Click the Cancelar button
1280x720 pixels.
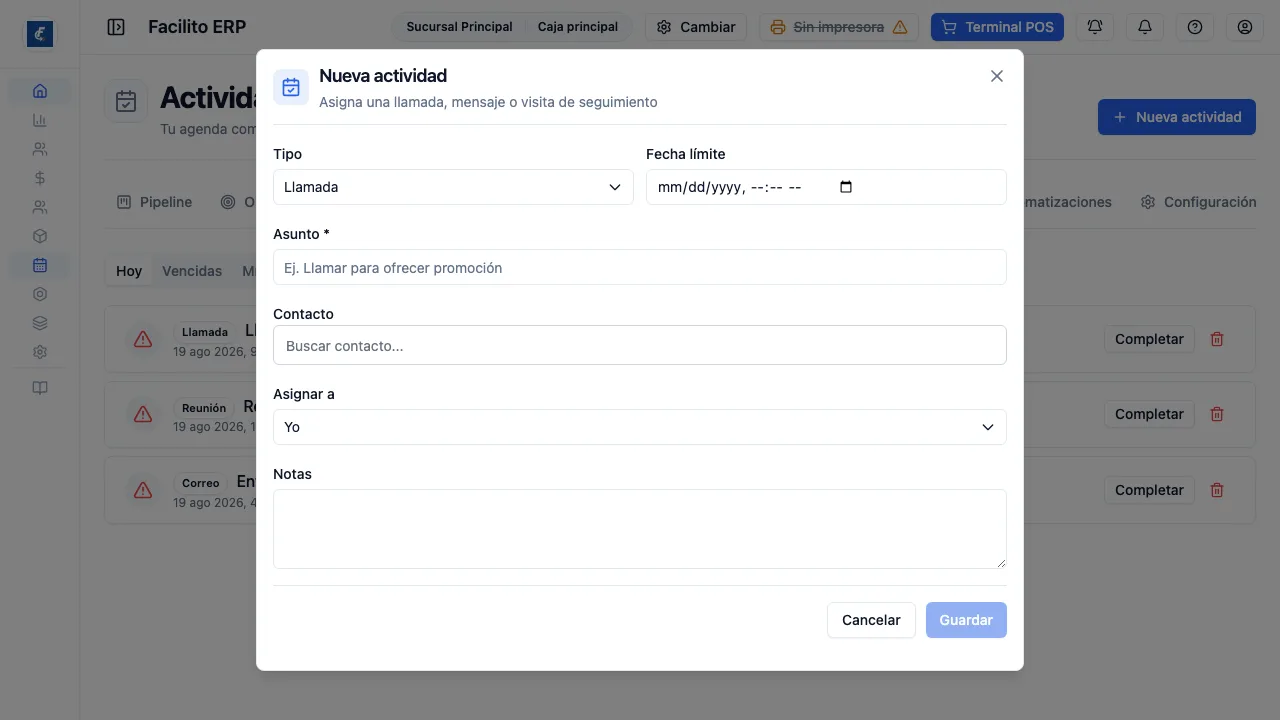point(871,620)
